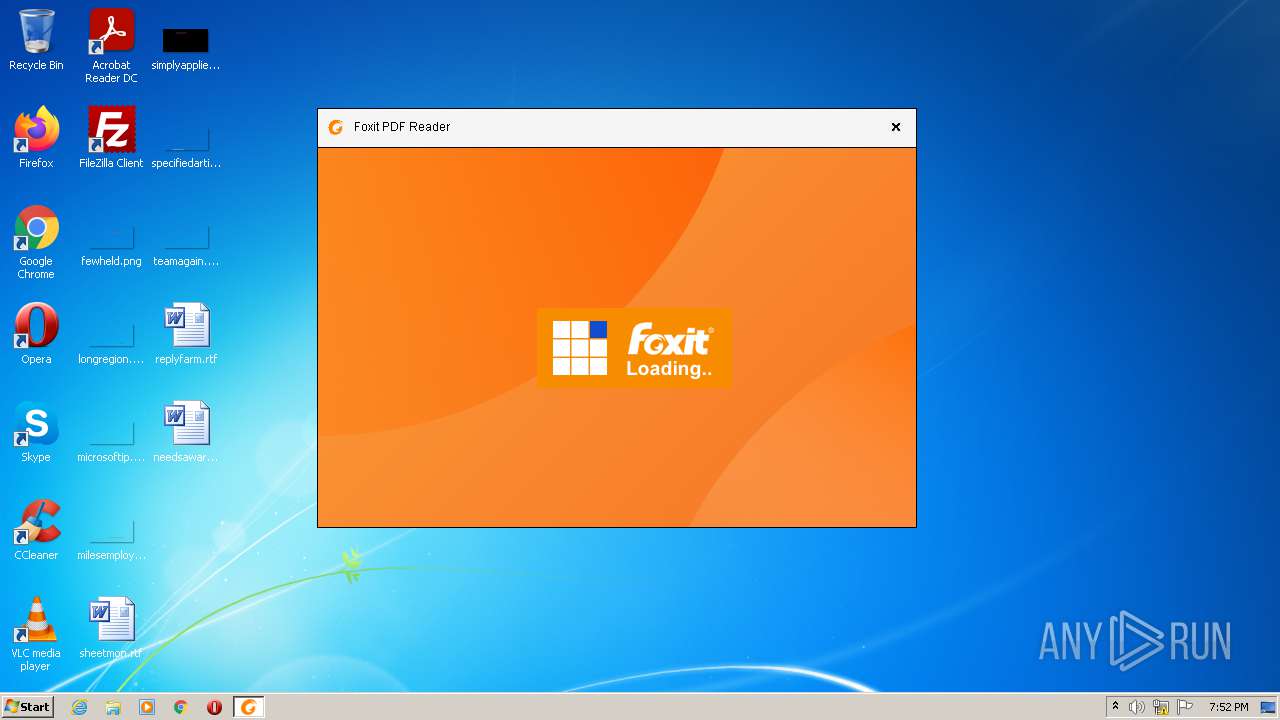Image resolution: width=1280 pixels, height=720 pixels.
Task: Open VLC media player shortcut
Action: pyautogui.click(x=36, y=634)
